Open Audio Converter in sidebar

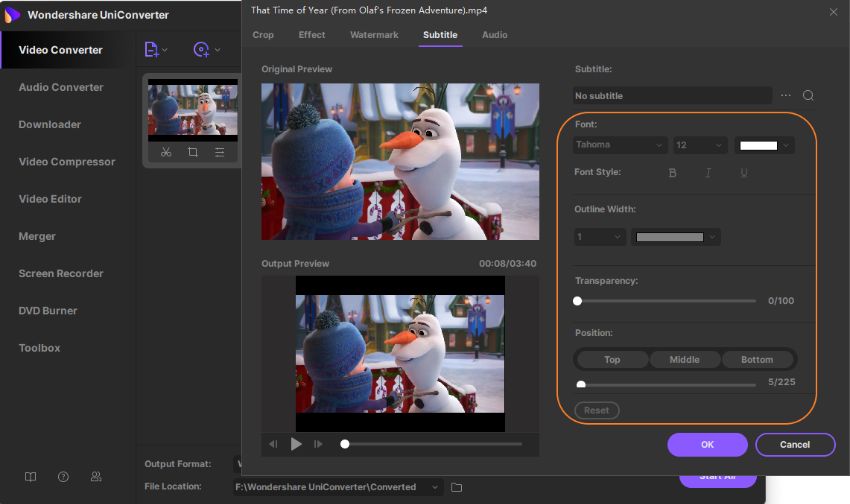(61, 87)
